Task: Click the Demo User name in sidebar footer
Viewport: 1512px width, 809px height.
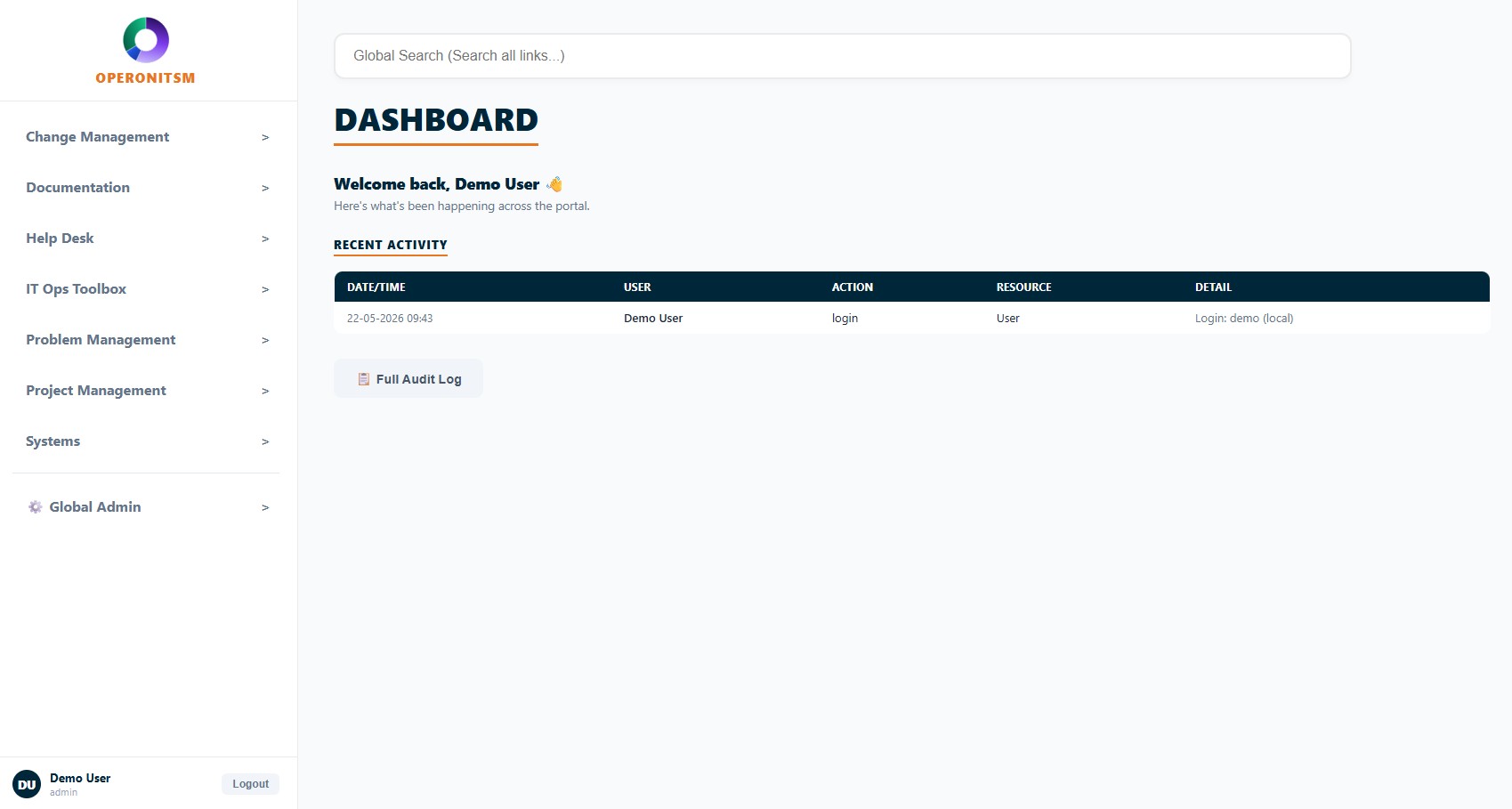Action: coord(80,778)
